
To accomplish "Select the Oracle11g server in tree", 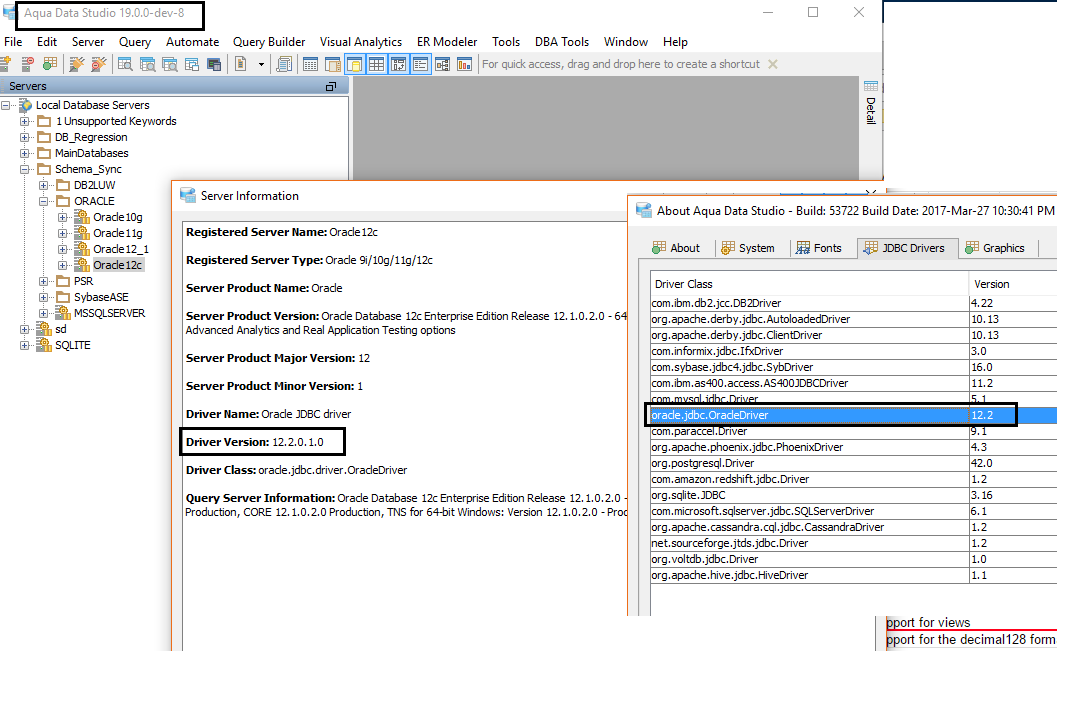I will point(118,233).
